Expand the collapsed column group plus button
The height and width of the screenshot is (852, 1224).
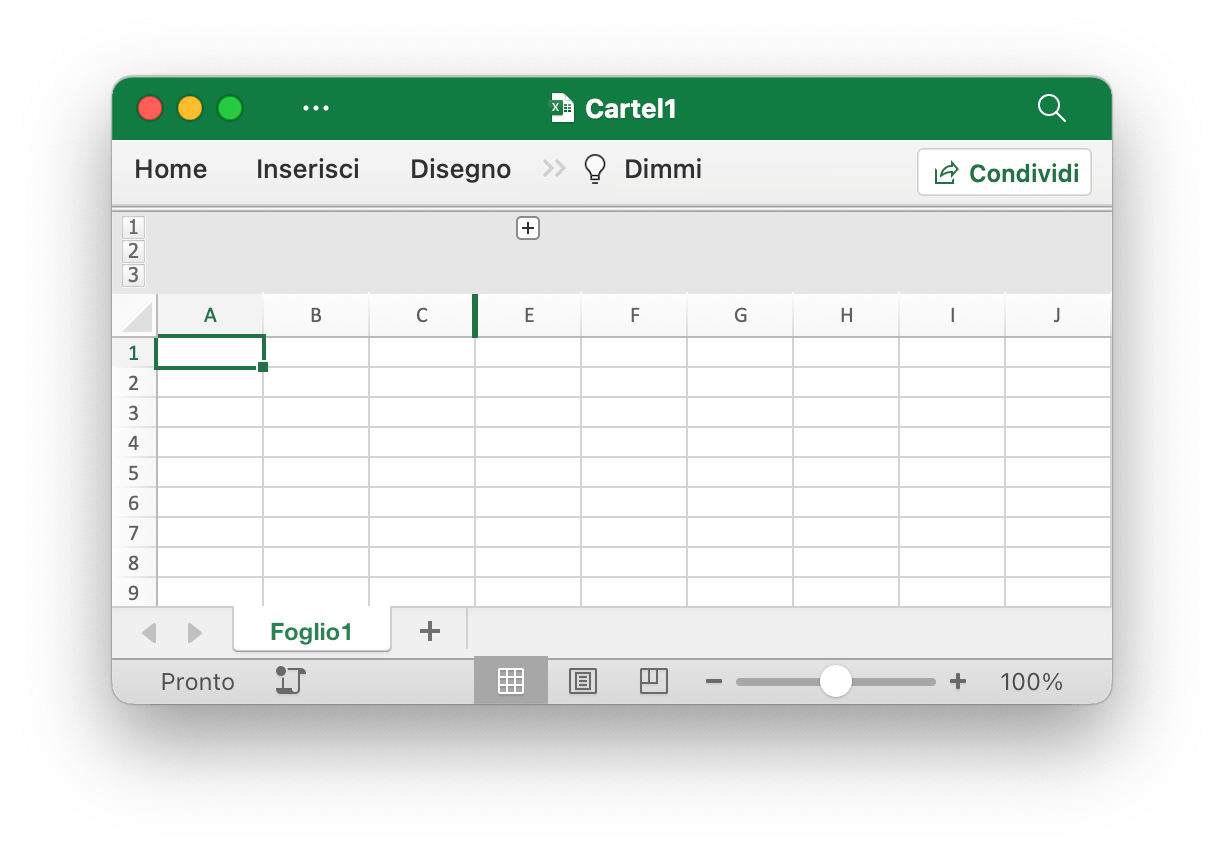pos(528,228)
